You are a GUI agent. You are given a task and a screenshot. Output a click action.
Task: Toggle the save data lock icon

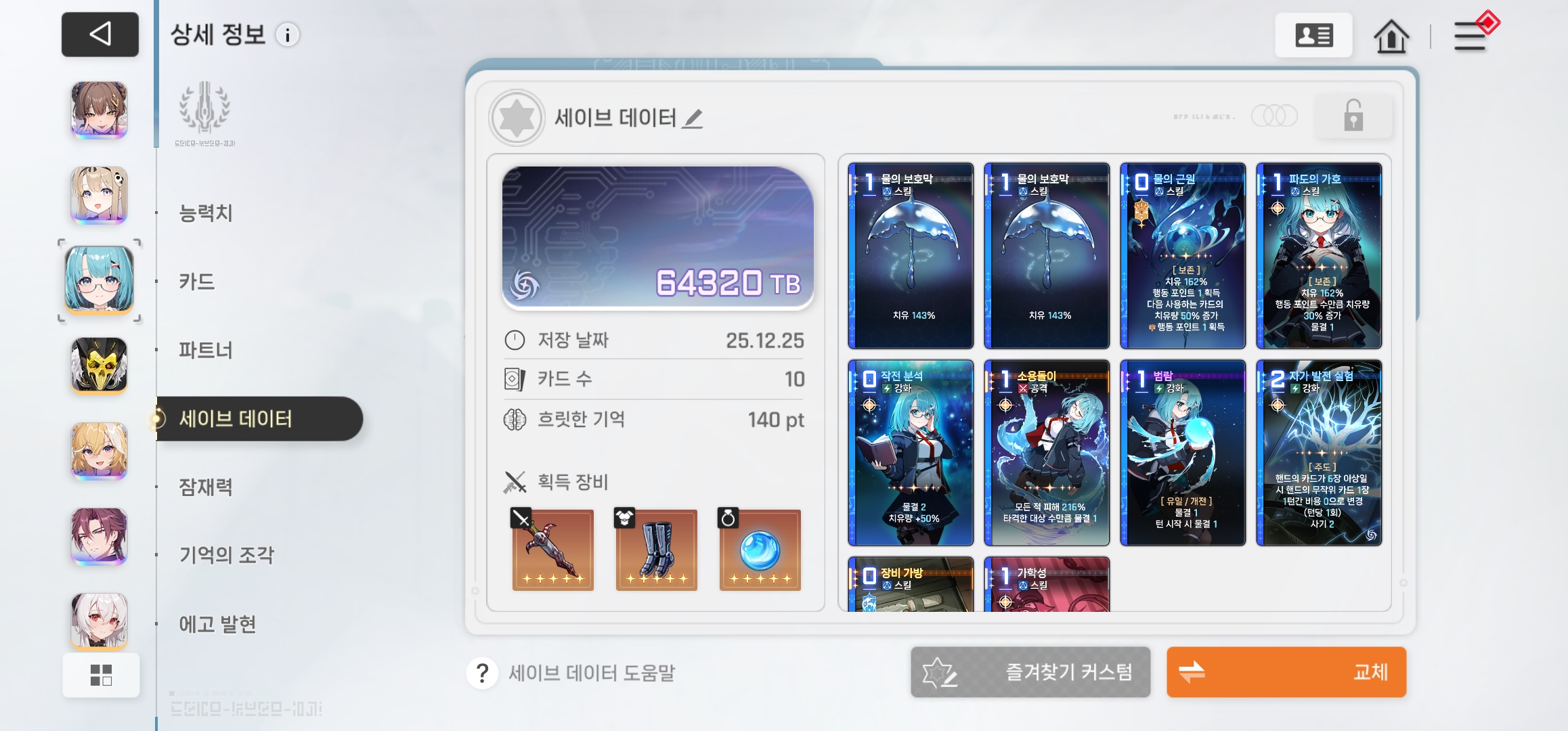1353,116
